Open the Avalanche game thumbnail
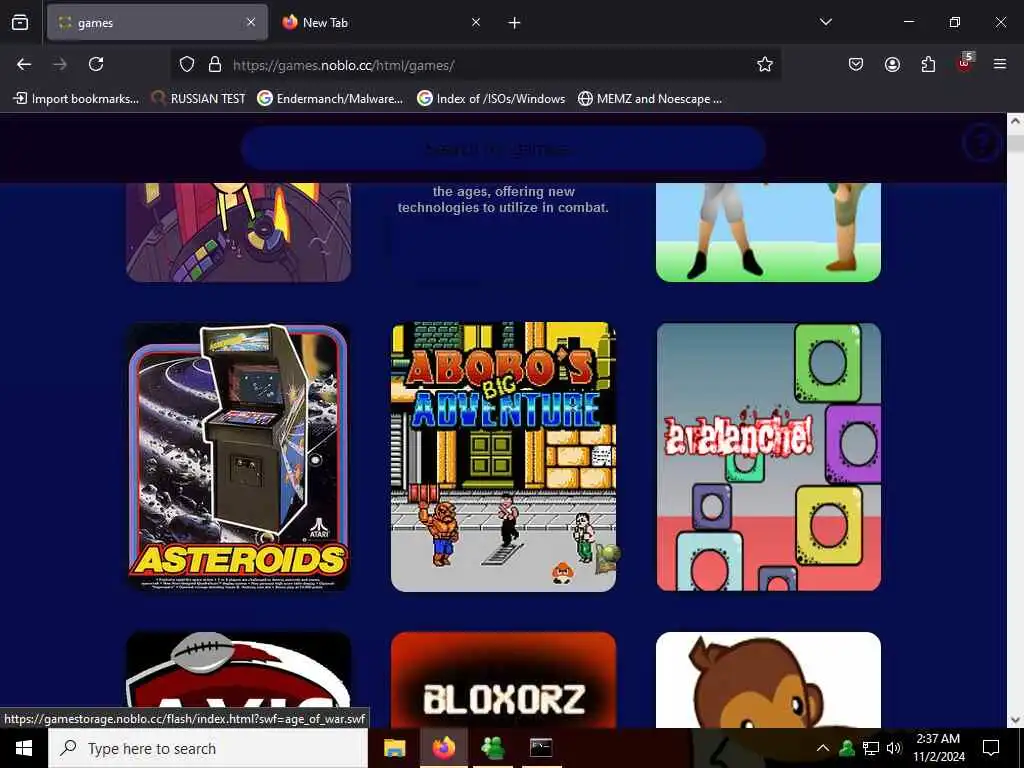This screenshot has height=768, width=1024. click(x=769, y=457)
